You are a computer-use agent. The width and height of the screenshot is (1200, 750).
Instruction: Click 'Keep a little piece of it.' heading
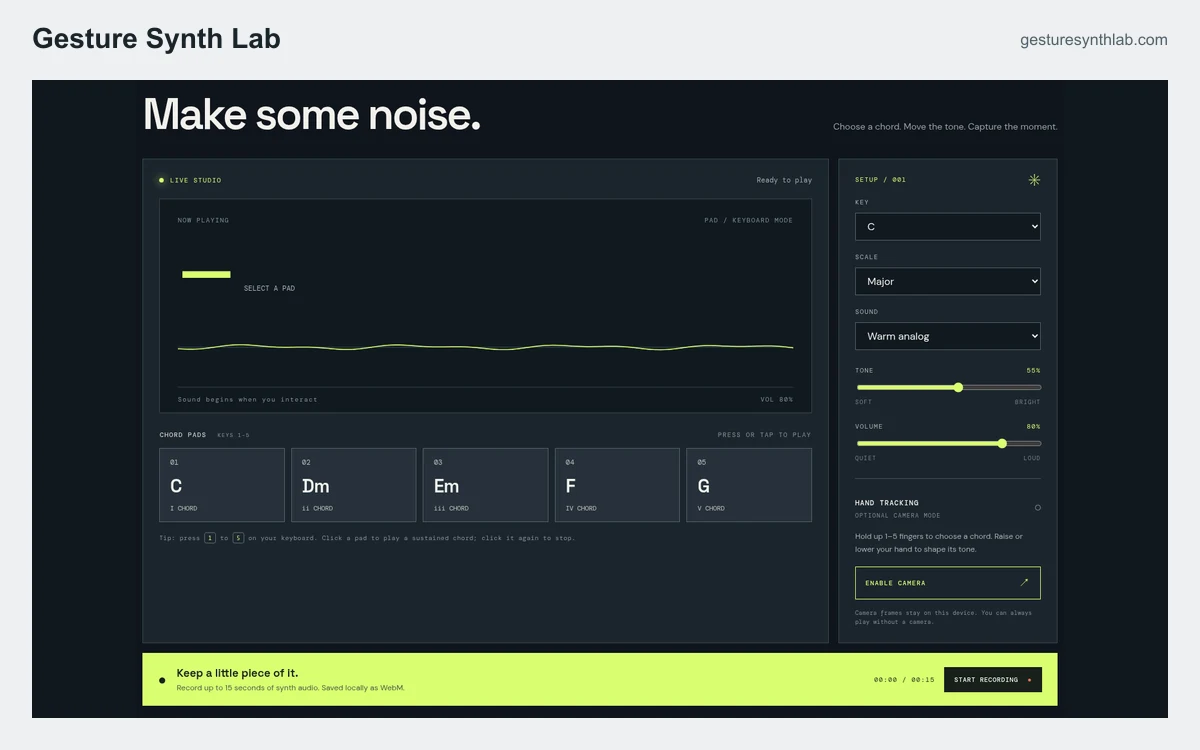tap(237, 673)
